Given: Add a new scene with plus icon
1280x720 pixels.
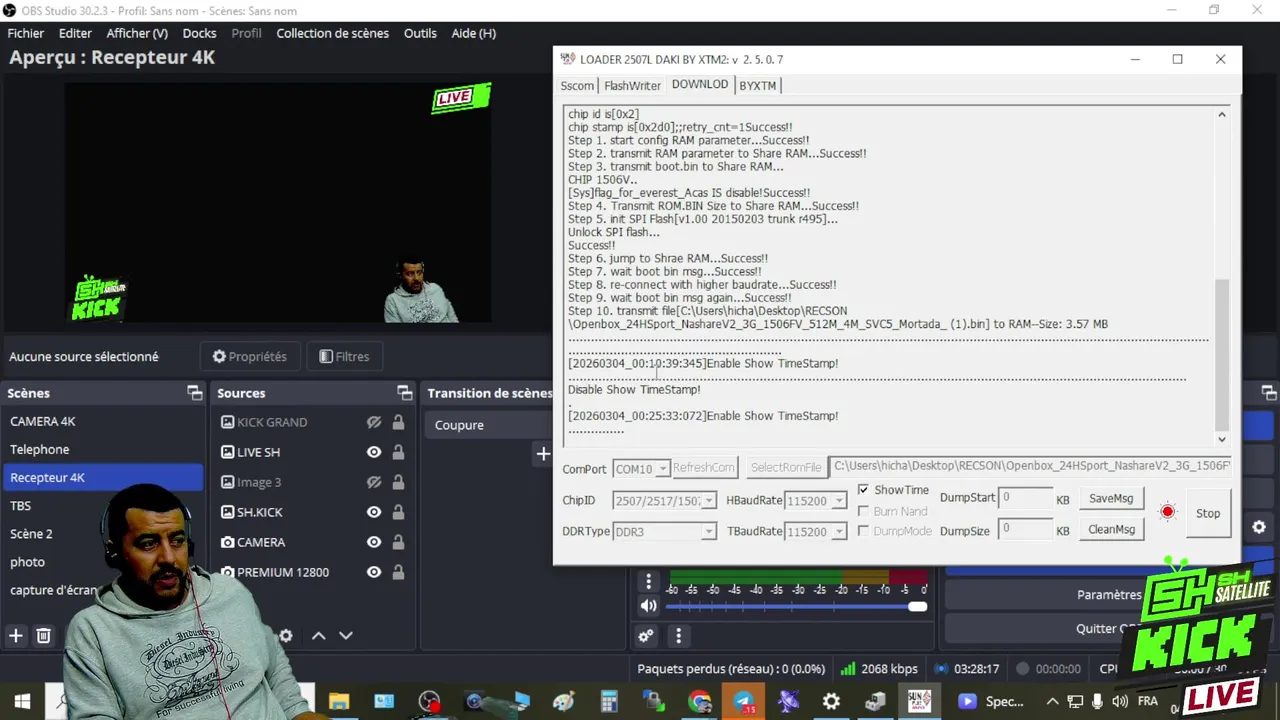Looking at the screenshot, I should (16, 635).
